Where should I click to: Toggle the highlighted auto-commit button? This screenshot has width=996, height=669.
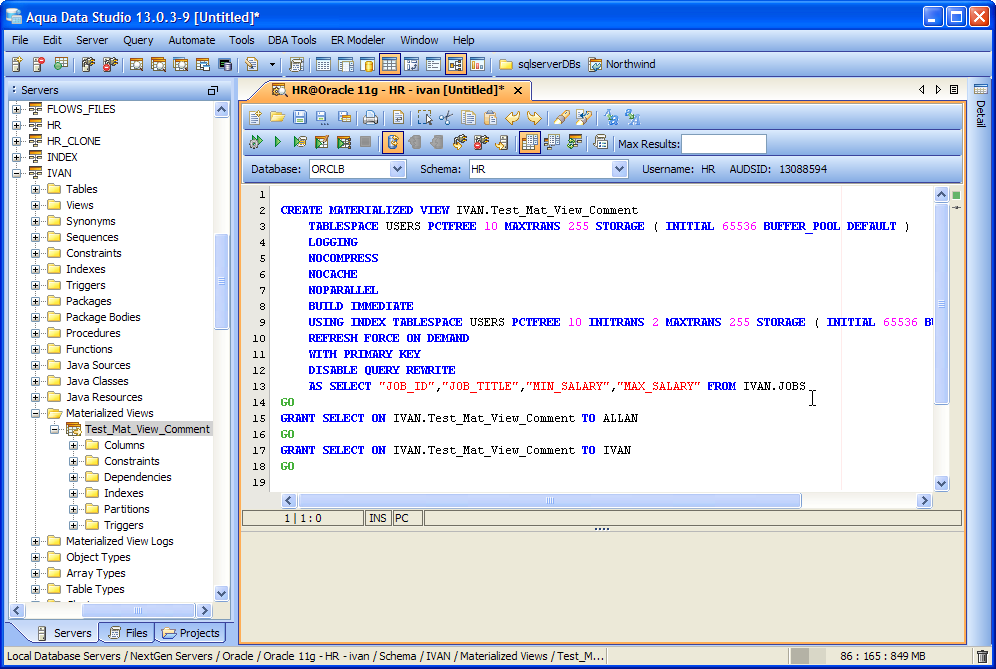392,142
